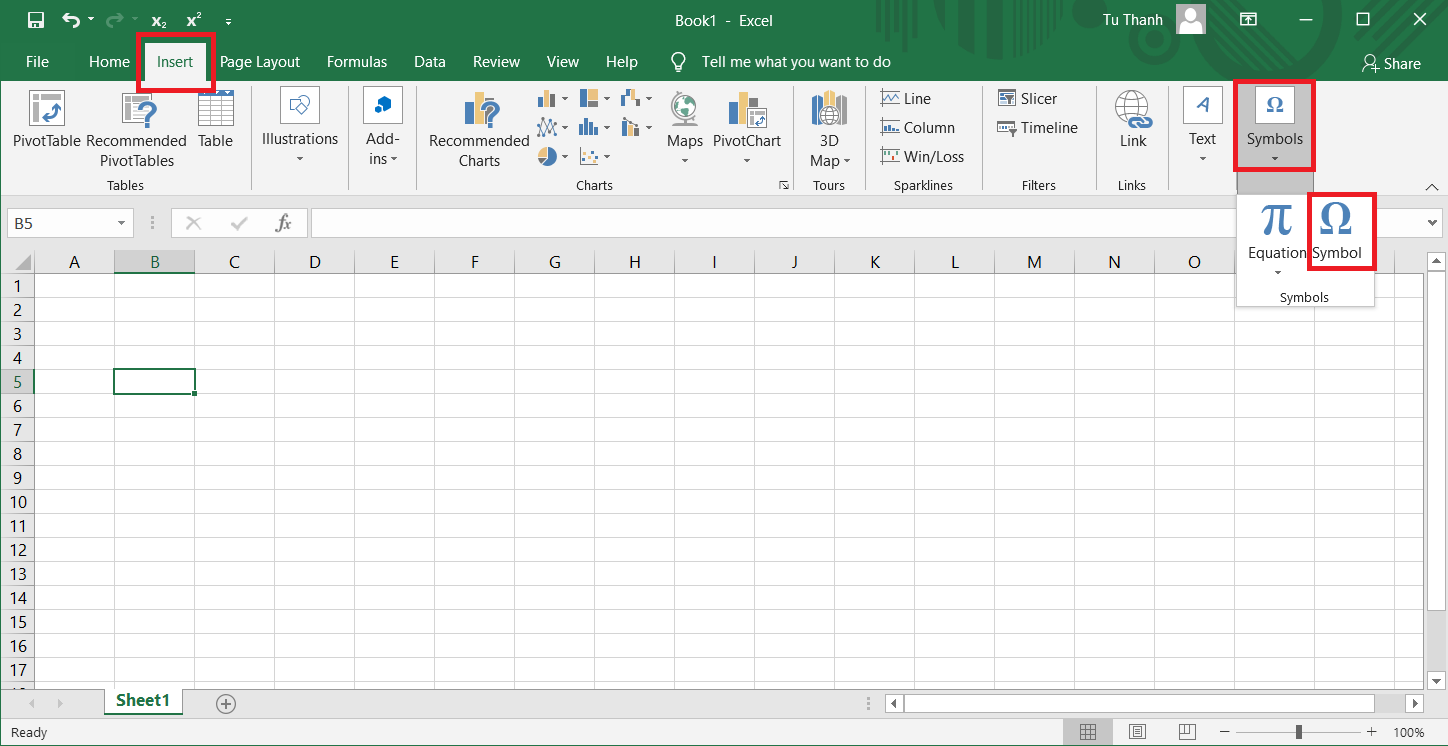The image size is (1448, 746).
Task: Select Normal view in status bar
Action: click(1088, 732)
